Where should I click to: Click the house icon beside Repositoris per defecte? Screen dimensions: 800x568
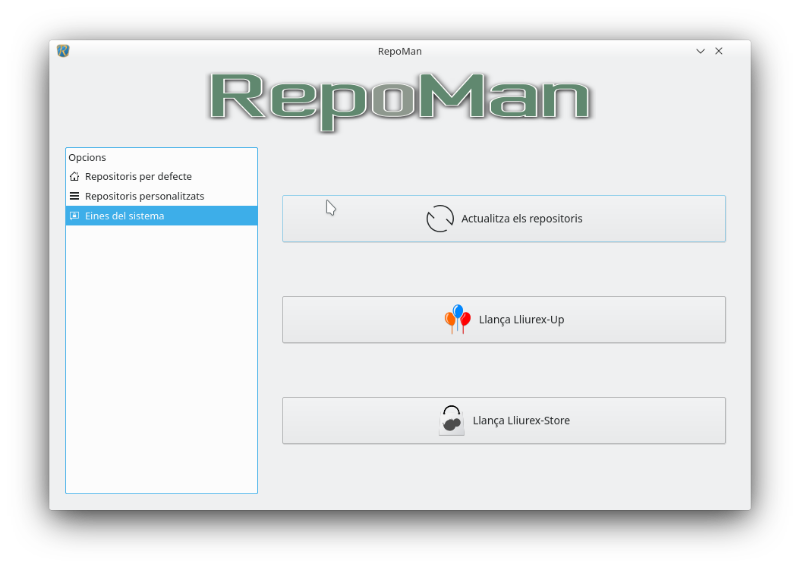(x=74, y=177)
